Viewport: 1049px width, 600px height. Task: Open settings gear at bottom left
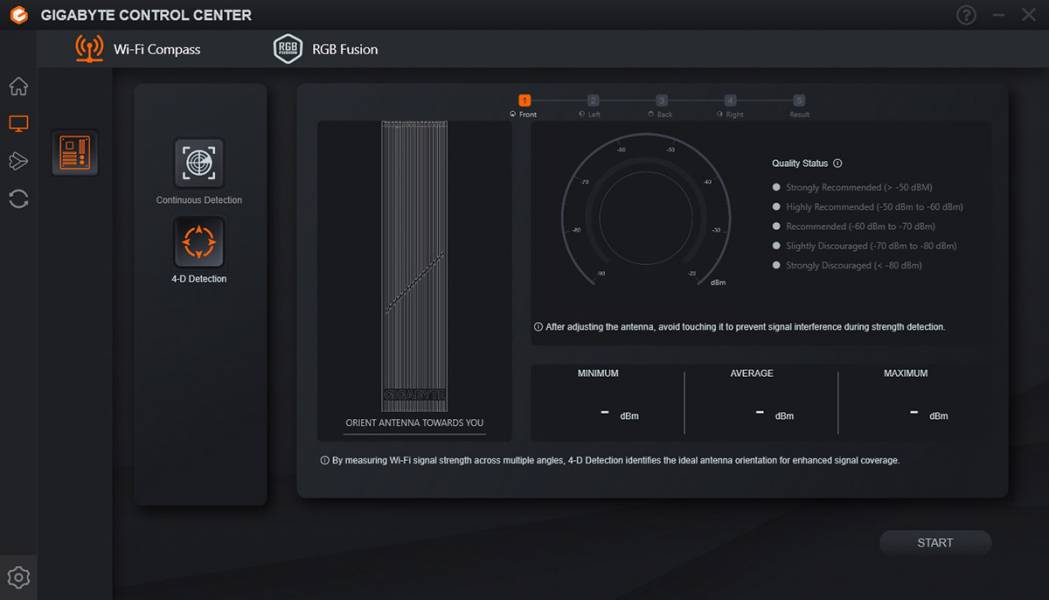coord(19,577)
